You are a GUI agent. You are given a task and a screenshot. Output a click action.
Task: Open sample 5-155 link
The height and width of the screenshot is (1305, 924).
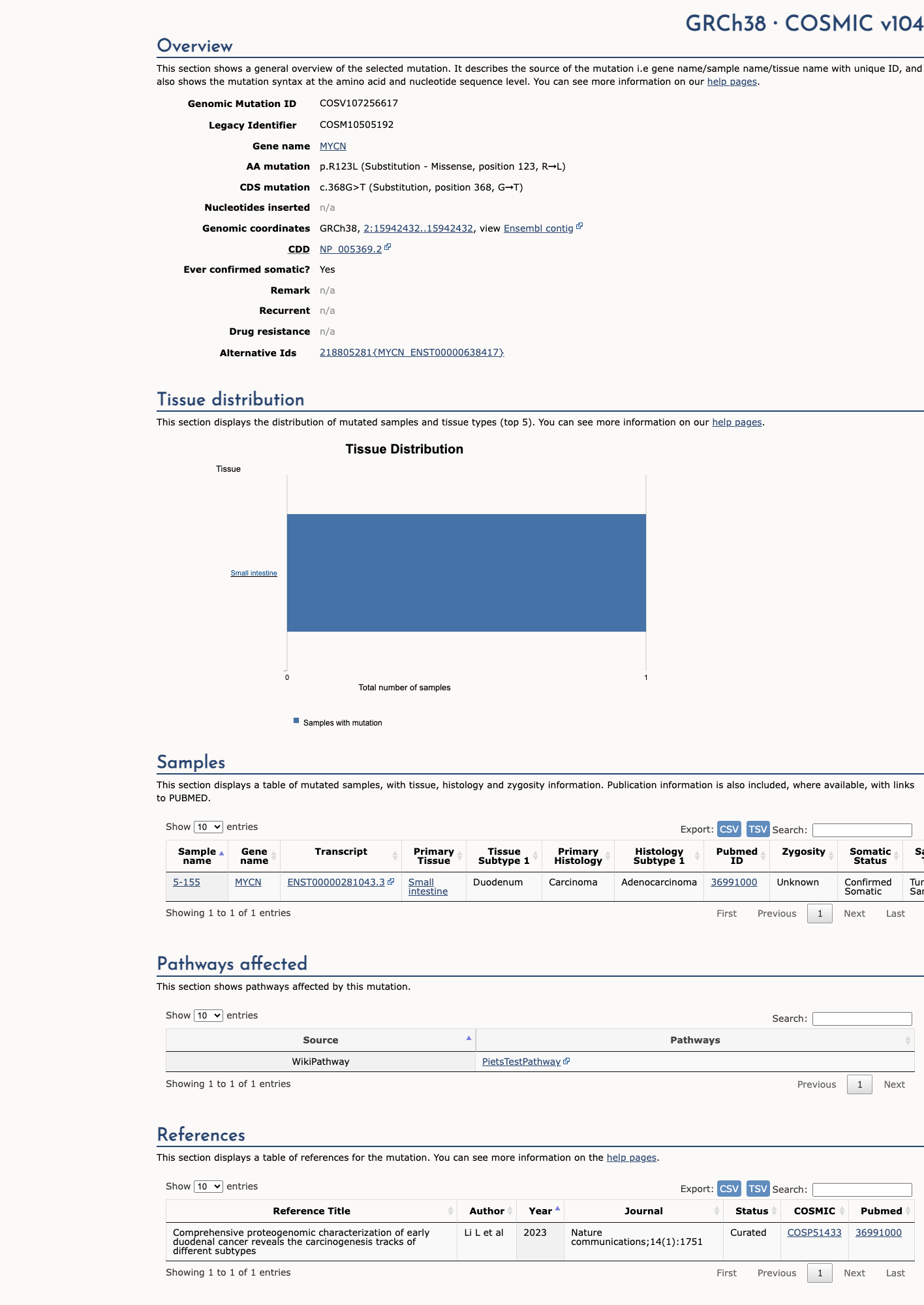pyautogui.click(x=187, y=882)
